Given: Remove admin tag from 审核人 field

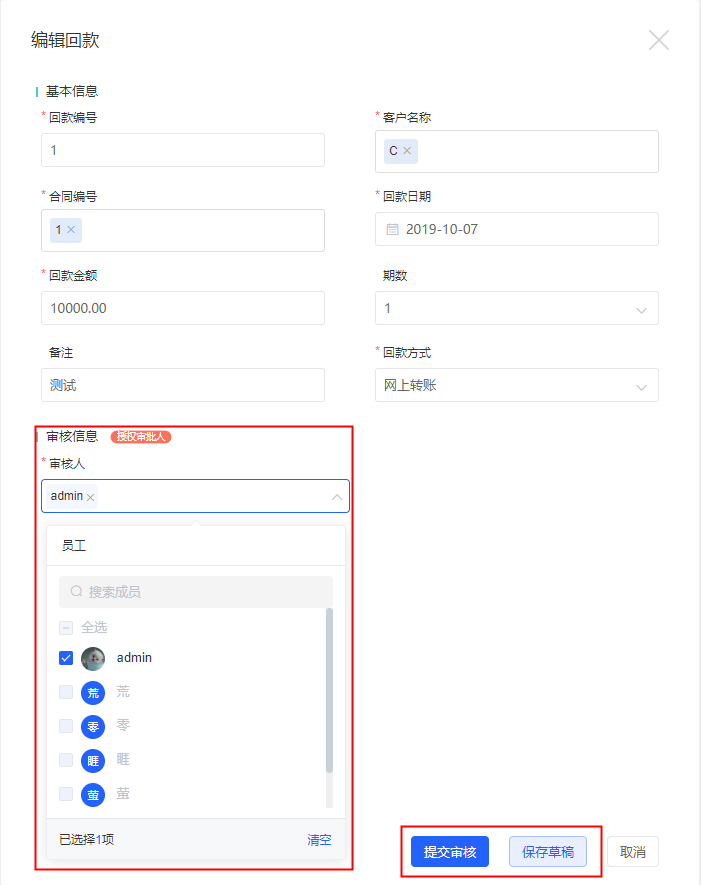Looking at the screenshot, I should pos(90,497).
